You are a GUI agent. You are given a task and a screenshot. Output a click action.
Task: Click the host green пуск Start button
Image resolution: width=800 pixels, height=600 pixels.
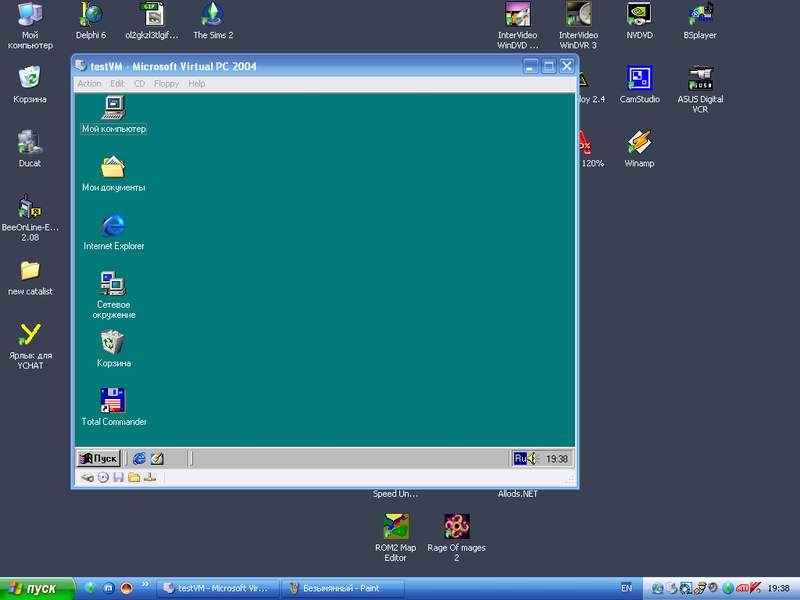coord(38,588)
